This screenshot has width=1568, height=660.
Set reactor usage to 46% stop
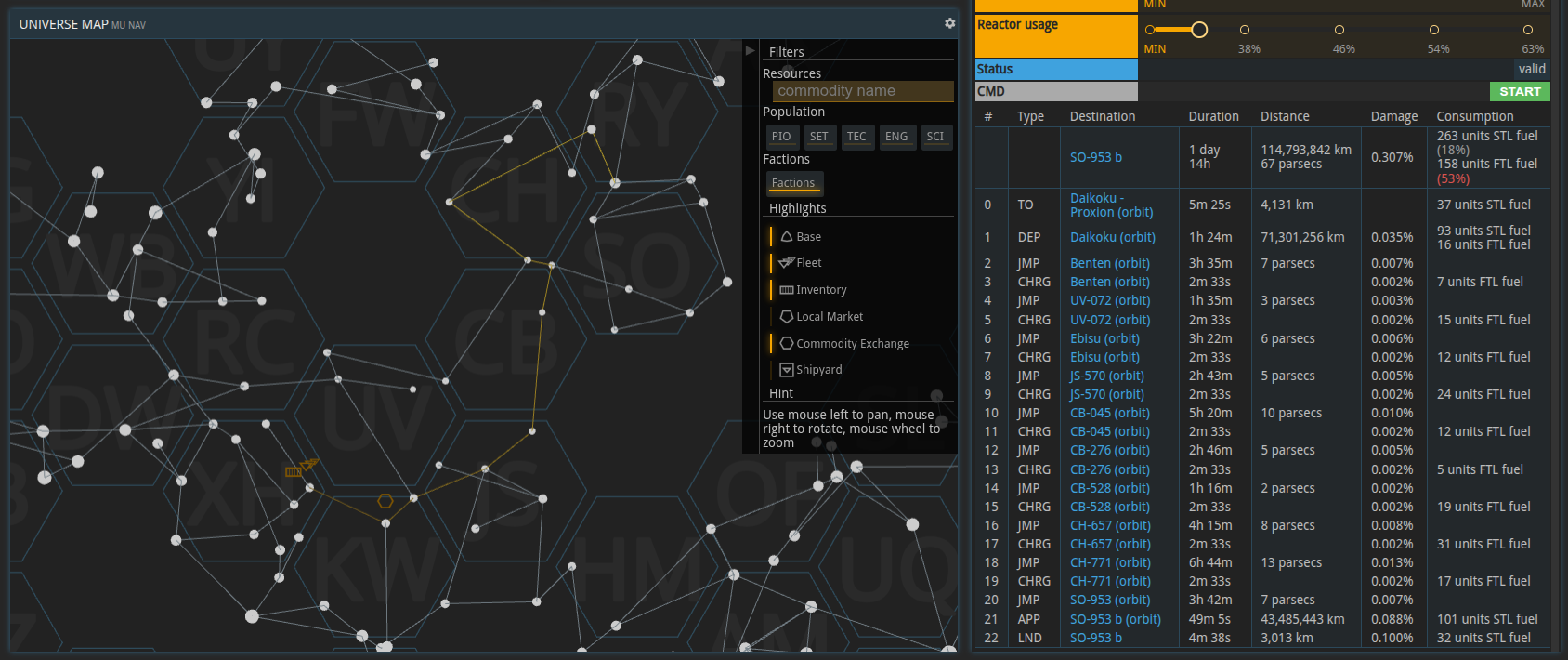click(1339, 30)
